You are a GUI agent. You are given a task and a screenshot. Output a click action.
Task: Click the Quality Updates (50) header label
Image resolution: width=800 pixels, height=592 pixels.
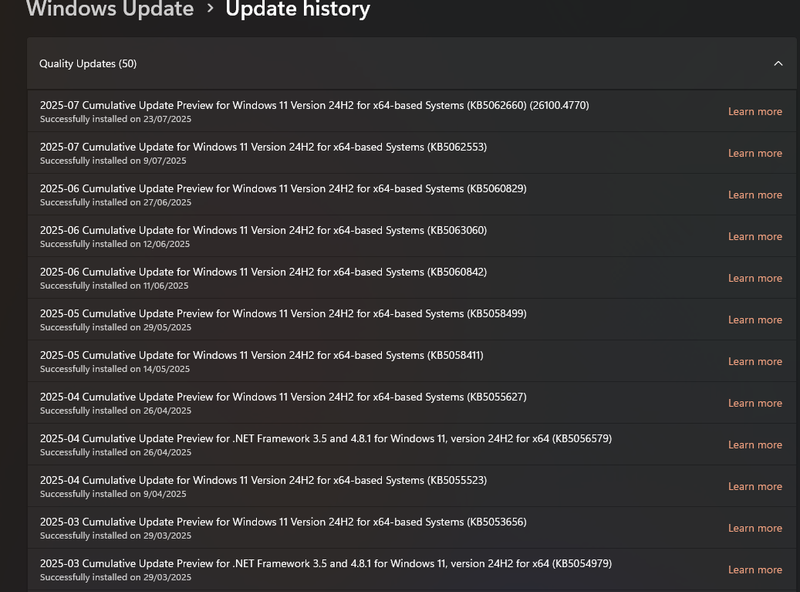pos(88,64)
